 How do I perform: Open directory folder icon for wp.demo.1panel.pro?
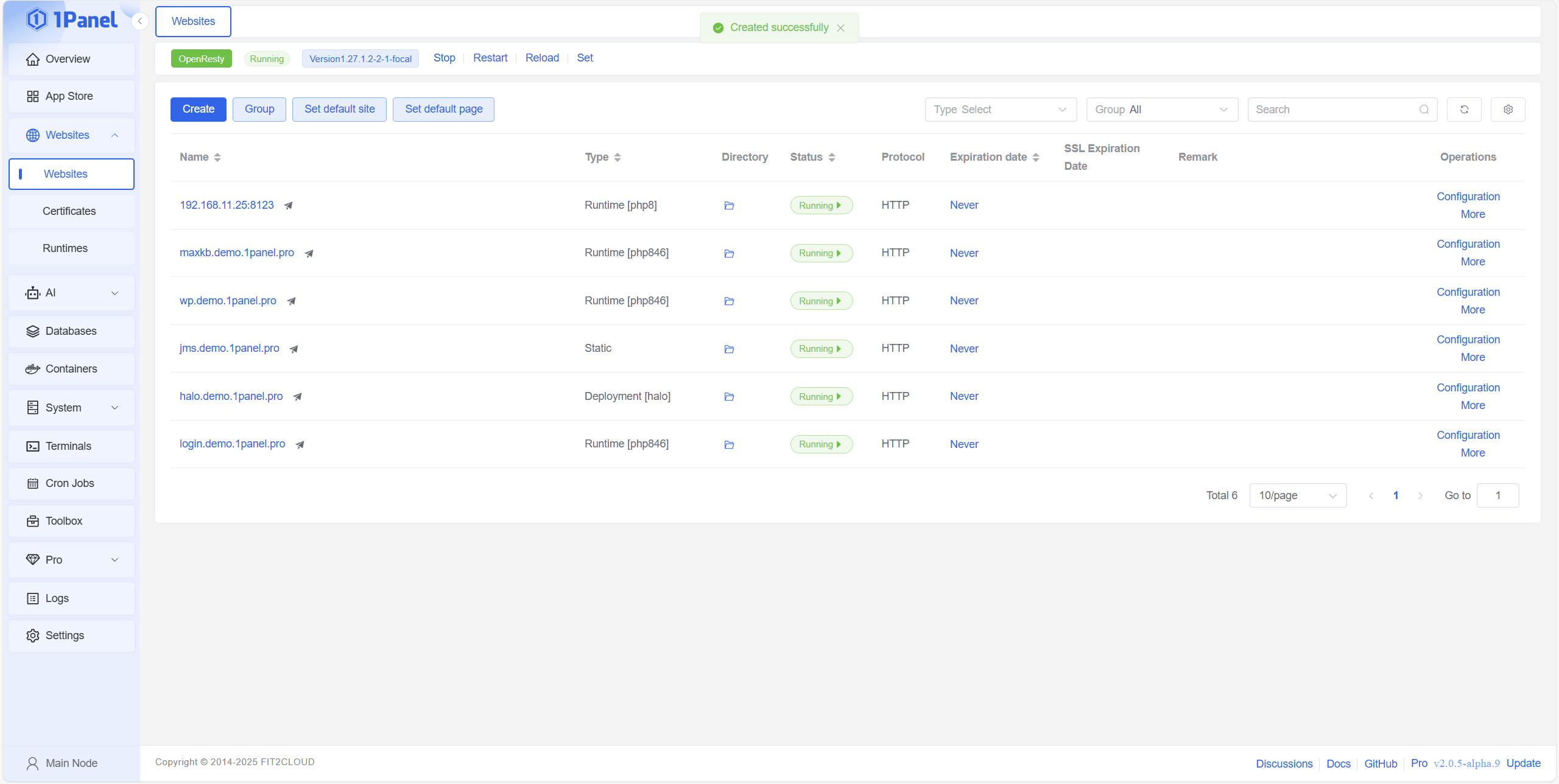(x=729, y=301)
